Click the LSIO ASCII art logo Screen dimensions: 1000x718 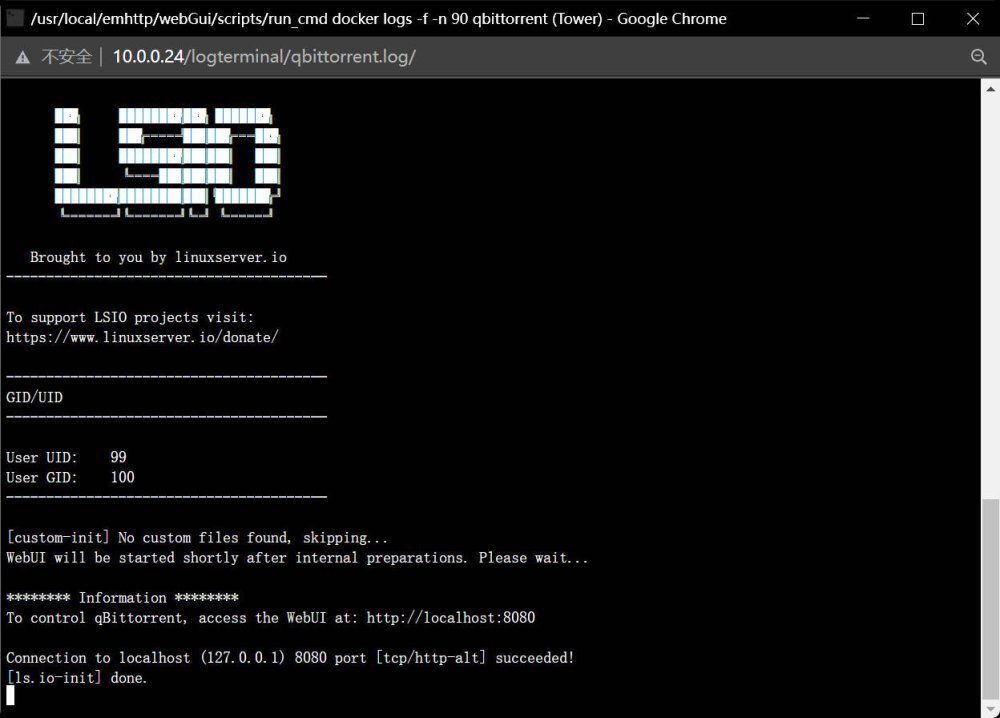click(x=167, y=163)
